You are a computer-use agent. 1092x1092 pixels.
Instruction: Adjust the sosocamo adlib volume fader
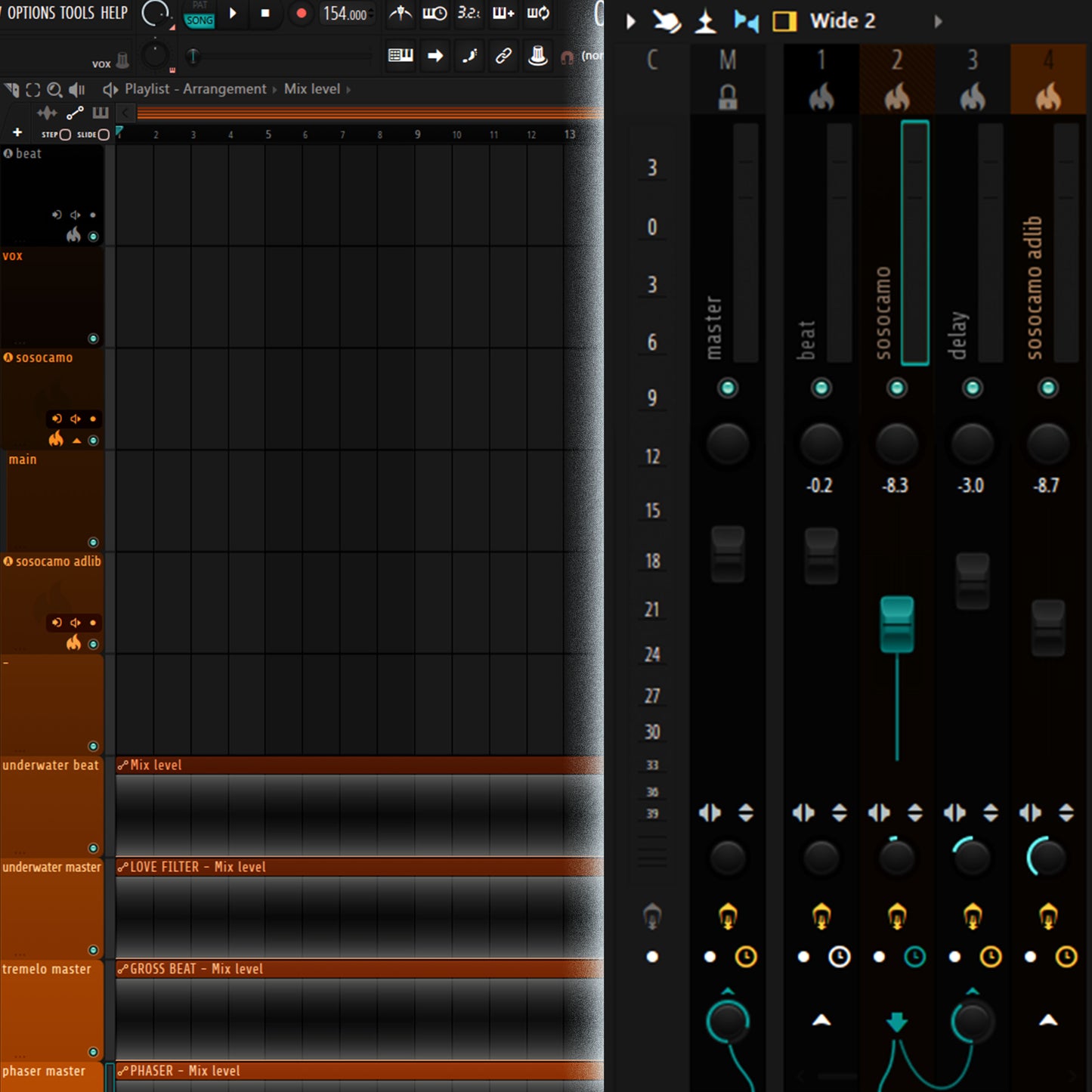click(1048, 628)
